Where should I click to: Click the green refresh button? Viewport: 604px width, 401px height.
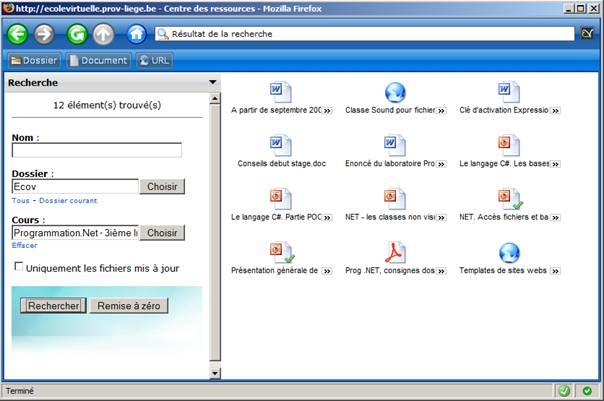click(x=77, y=34)
